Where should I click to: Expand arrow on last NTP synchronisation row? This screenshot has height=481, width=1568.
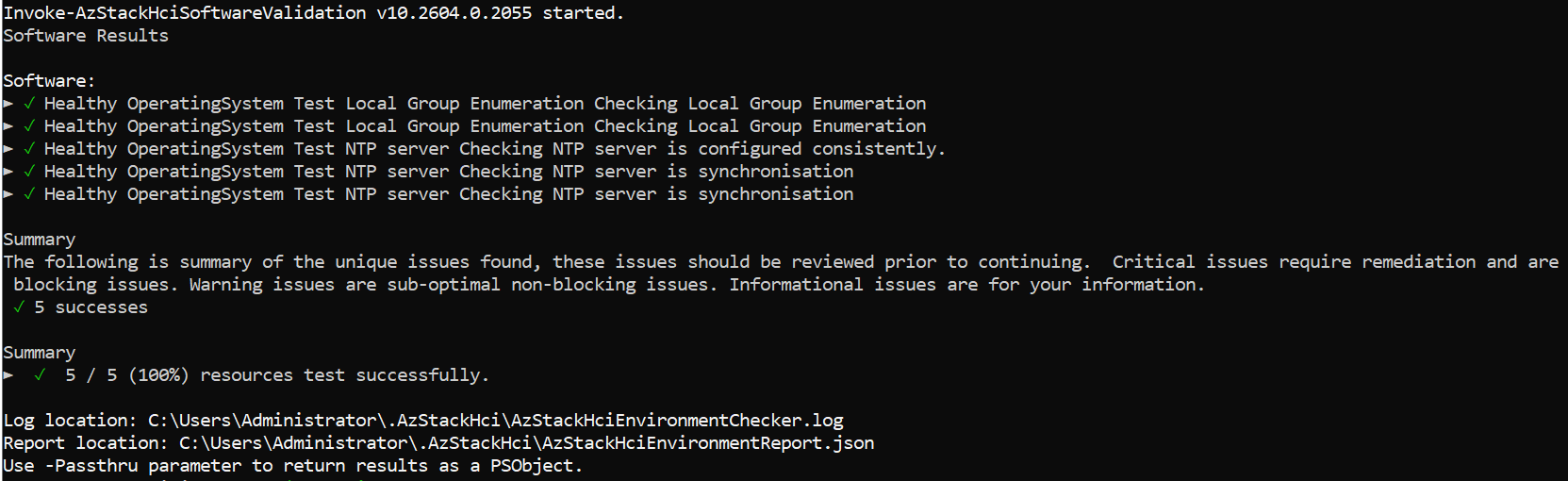pyautogui.click(x=8, y=193)
